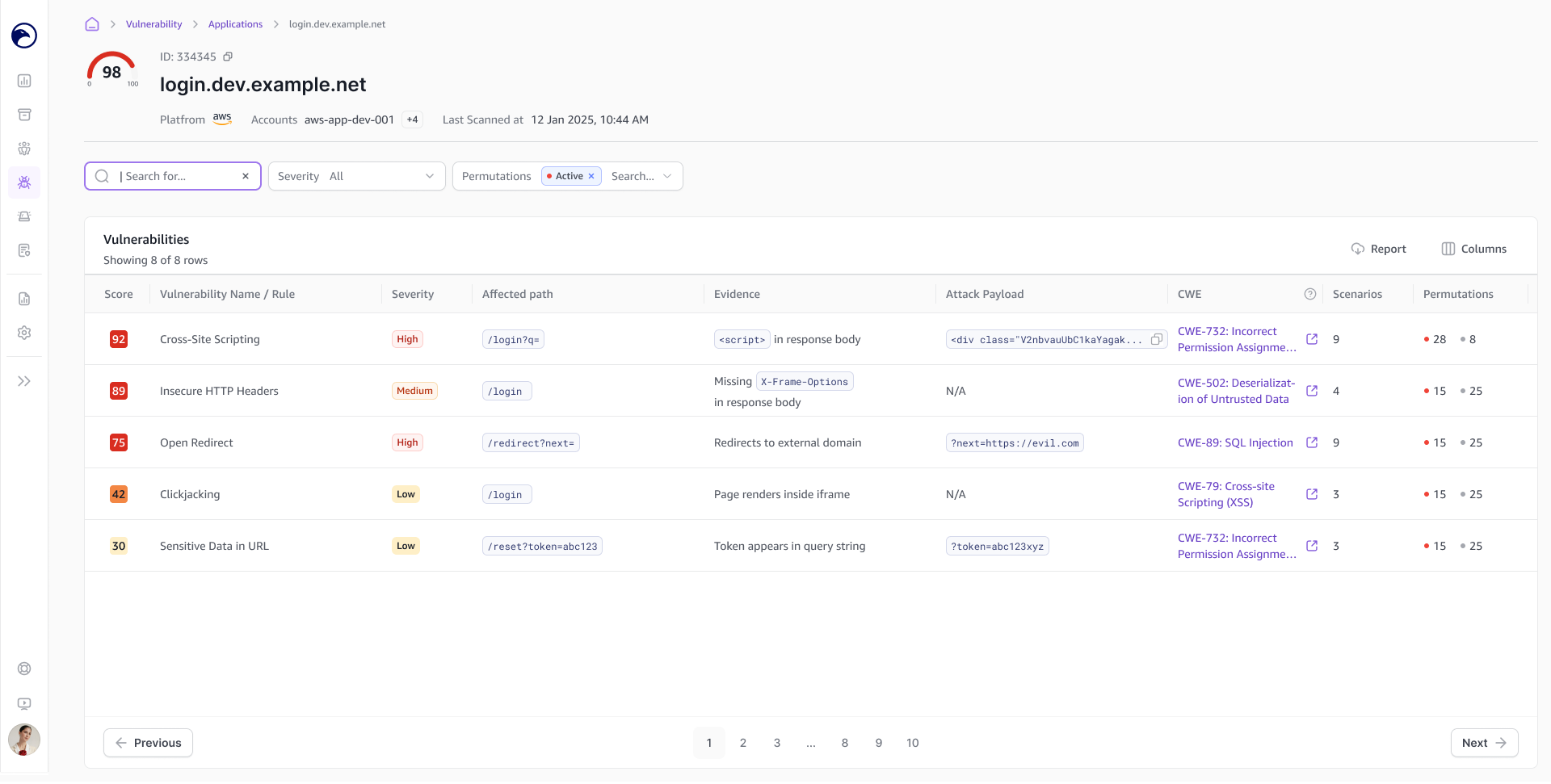
Task: Click the home breadcrumb icon
Action: 92,24
